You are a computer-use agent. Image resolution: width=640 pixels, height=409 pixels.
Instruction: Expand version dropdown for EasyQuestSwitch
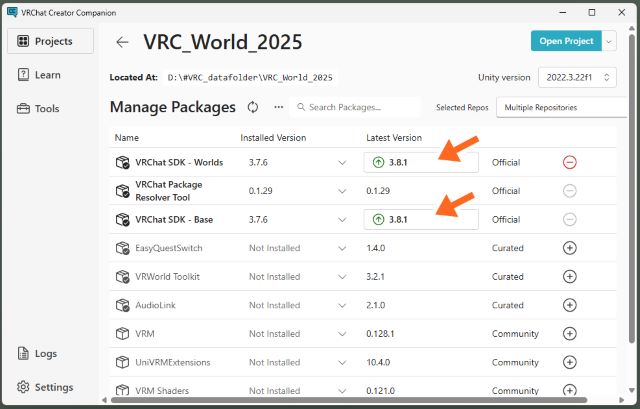[342, 249]
